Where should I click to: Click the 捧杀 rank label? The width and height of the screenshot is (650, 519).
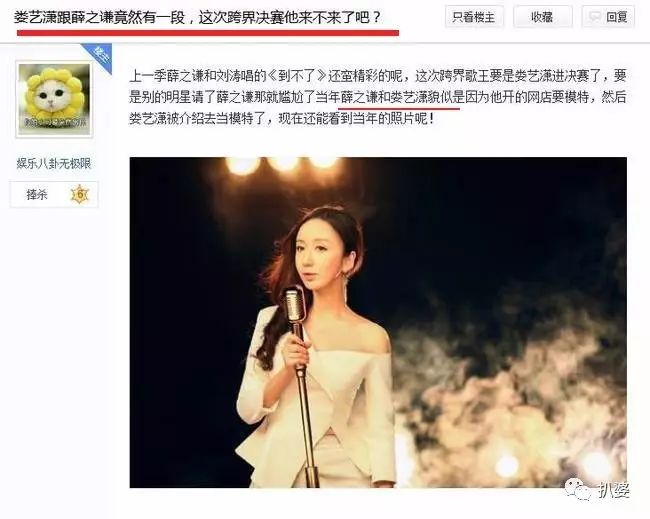37,194
